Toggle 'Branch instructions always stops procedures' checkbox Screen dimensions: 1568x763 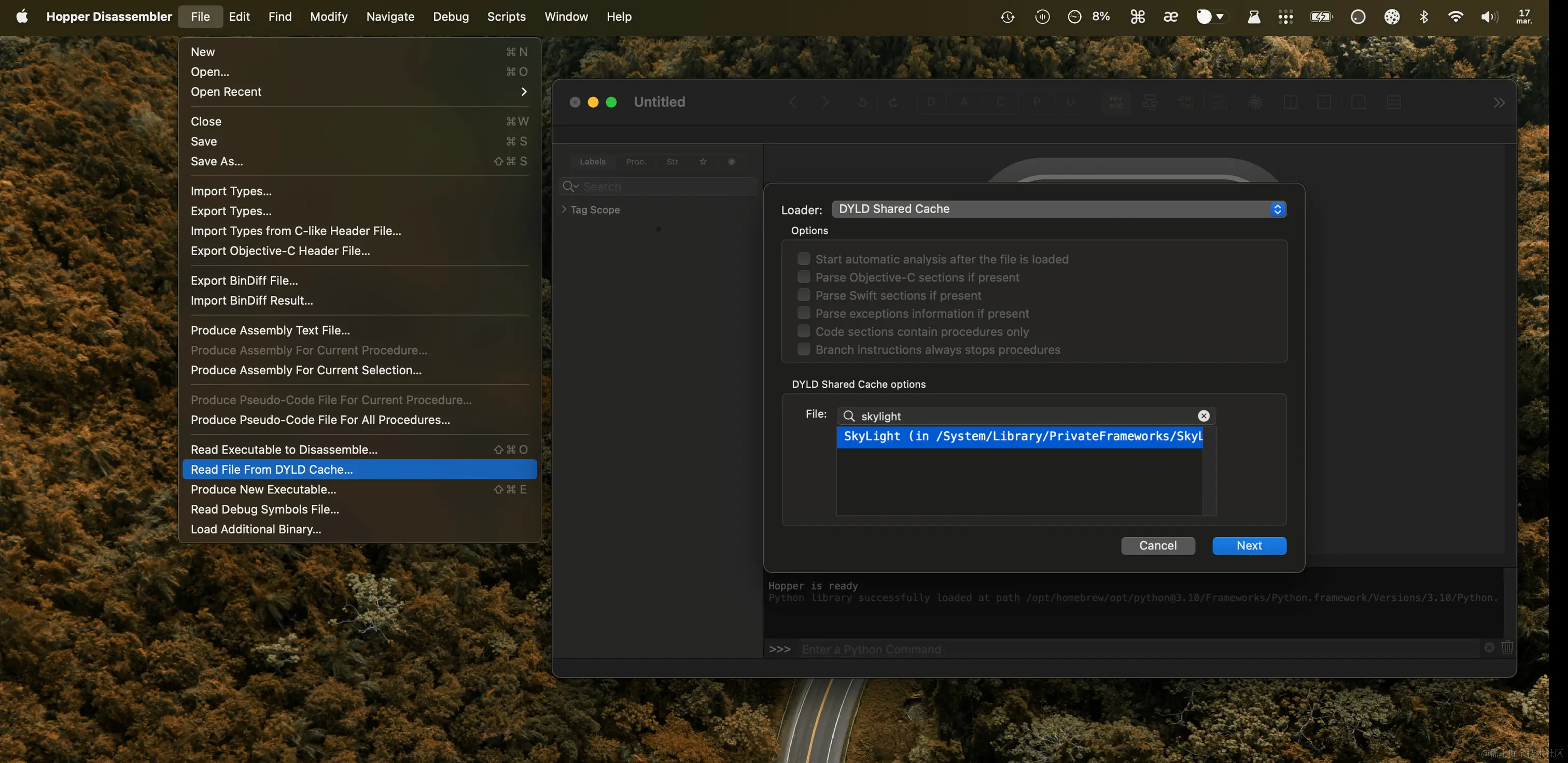coord(804,349)
